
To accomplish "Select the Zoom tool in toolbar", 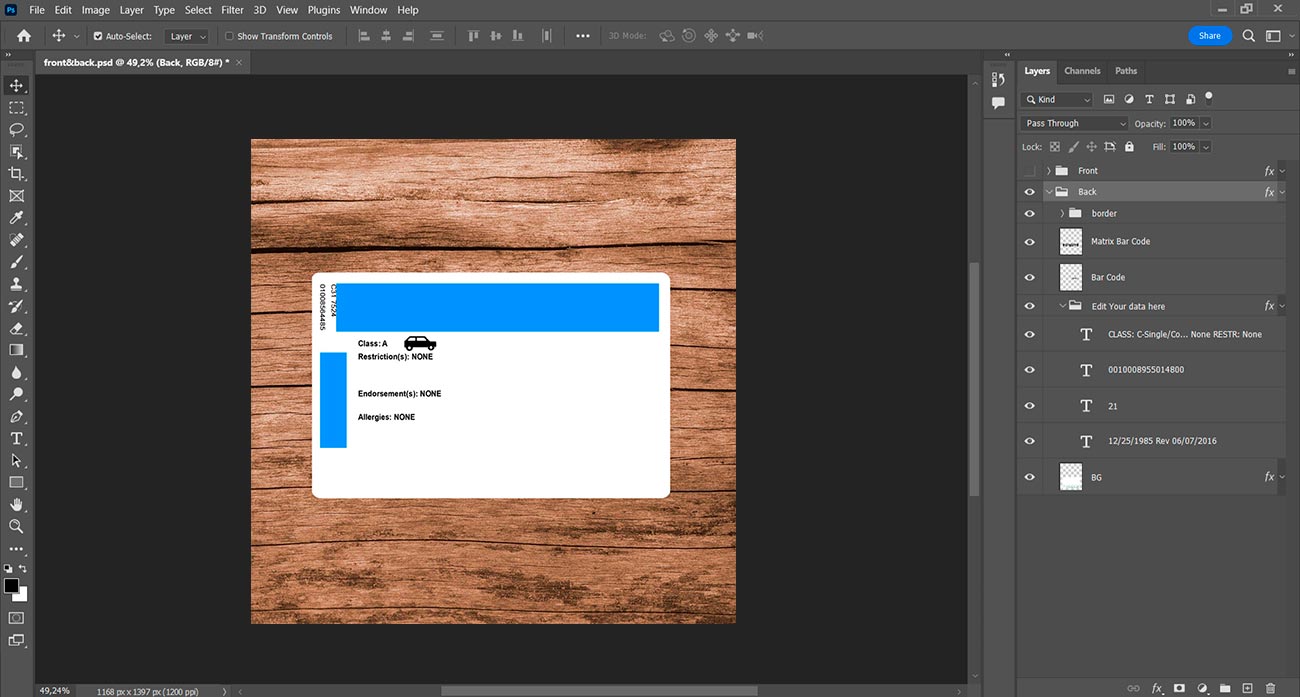I will point(16,526).
